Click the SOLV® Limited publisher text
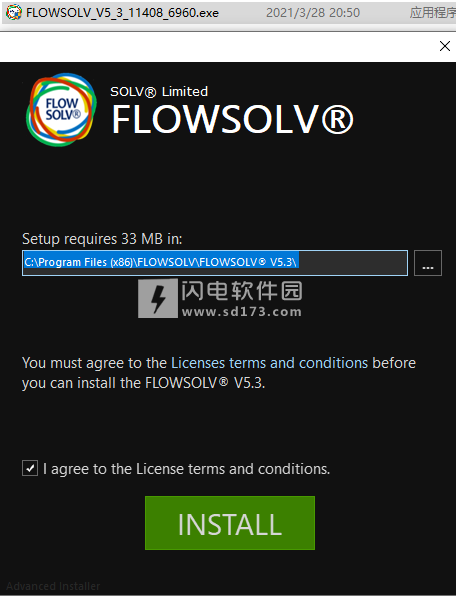This screenshot has width=456, height=596. coord(159,92)
